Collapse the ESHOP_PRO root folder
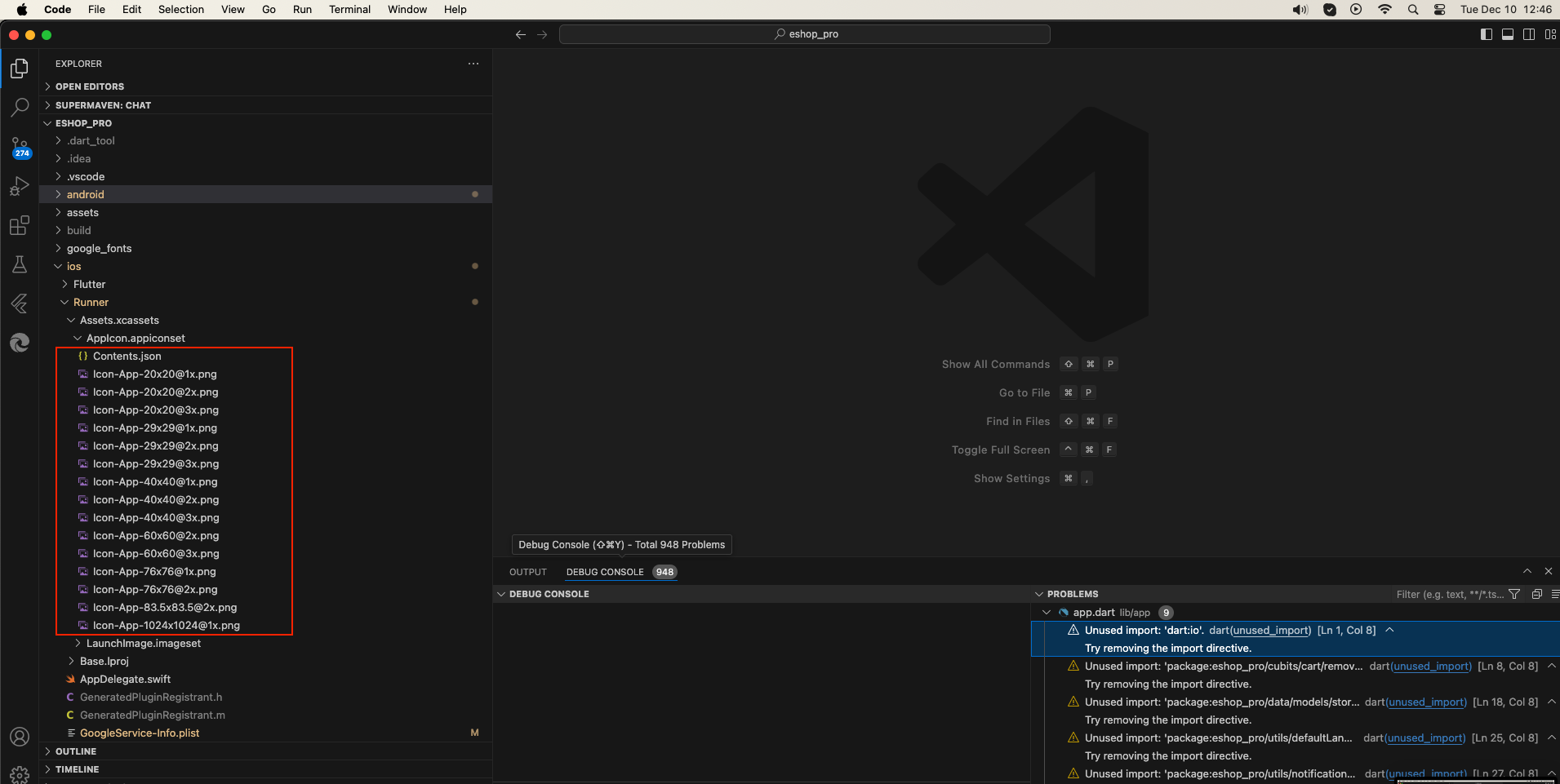This screenshot has height=784, width=1560. point(265,123)
